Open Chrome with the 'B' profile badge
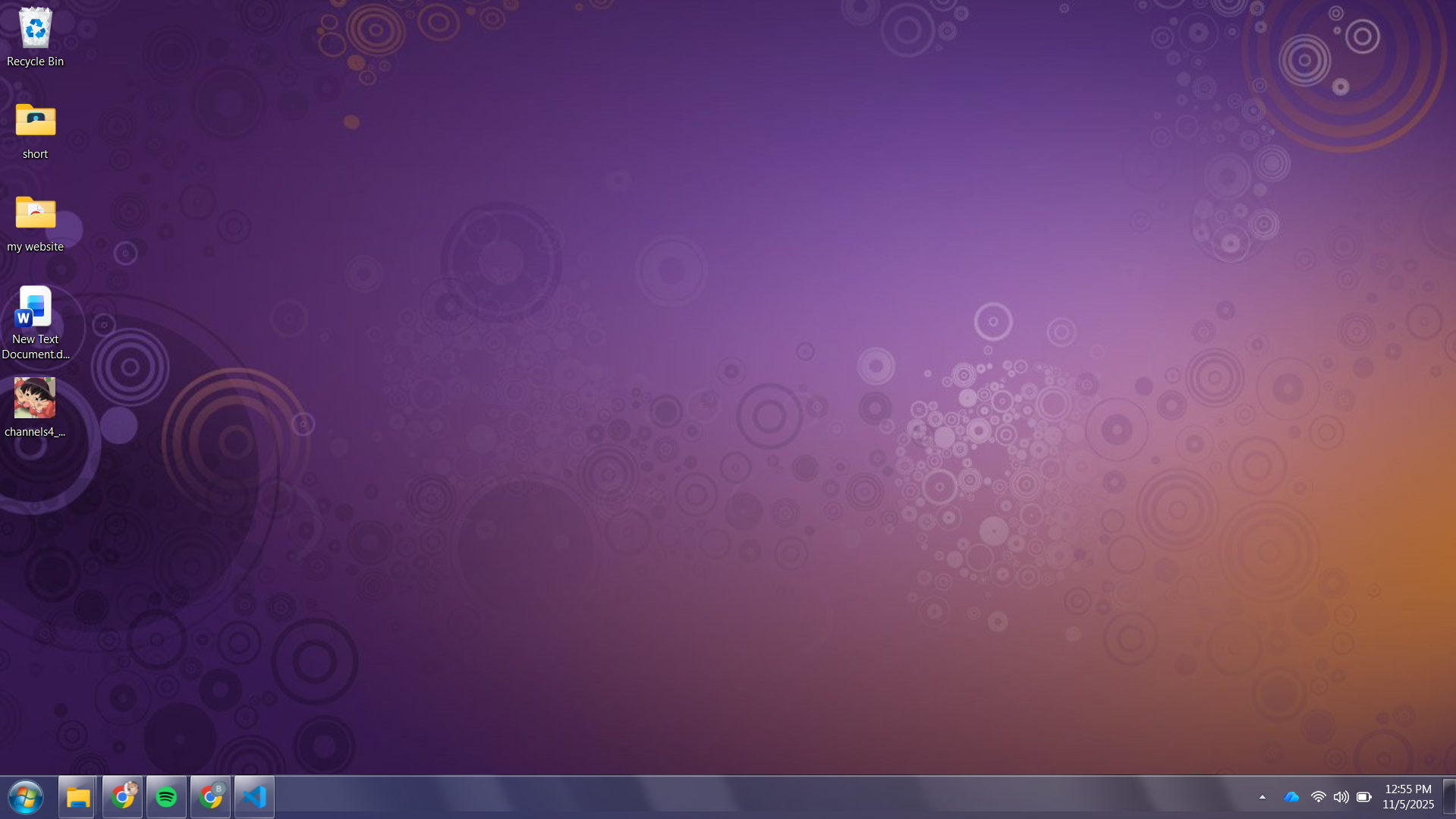 (x=210, y=797)
